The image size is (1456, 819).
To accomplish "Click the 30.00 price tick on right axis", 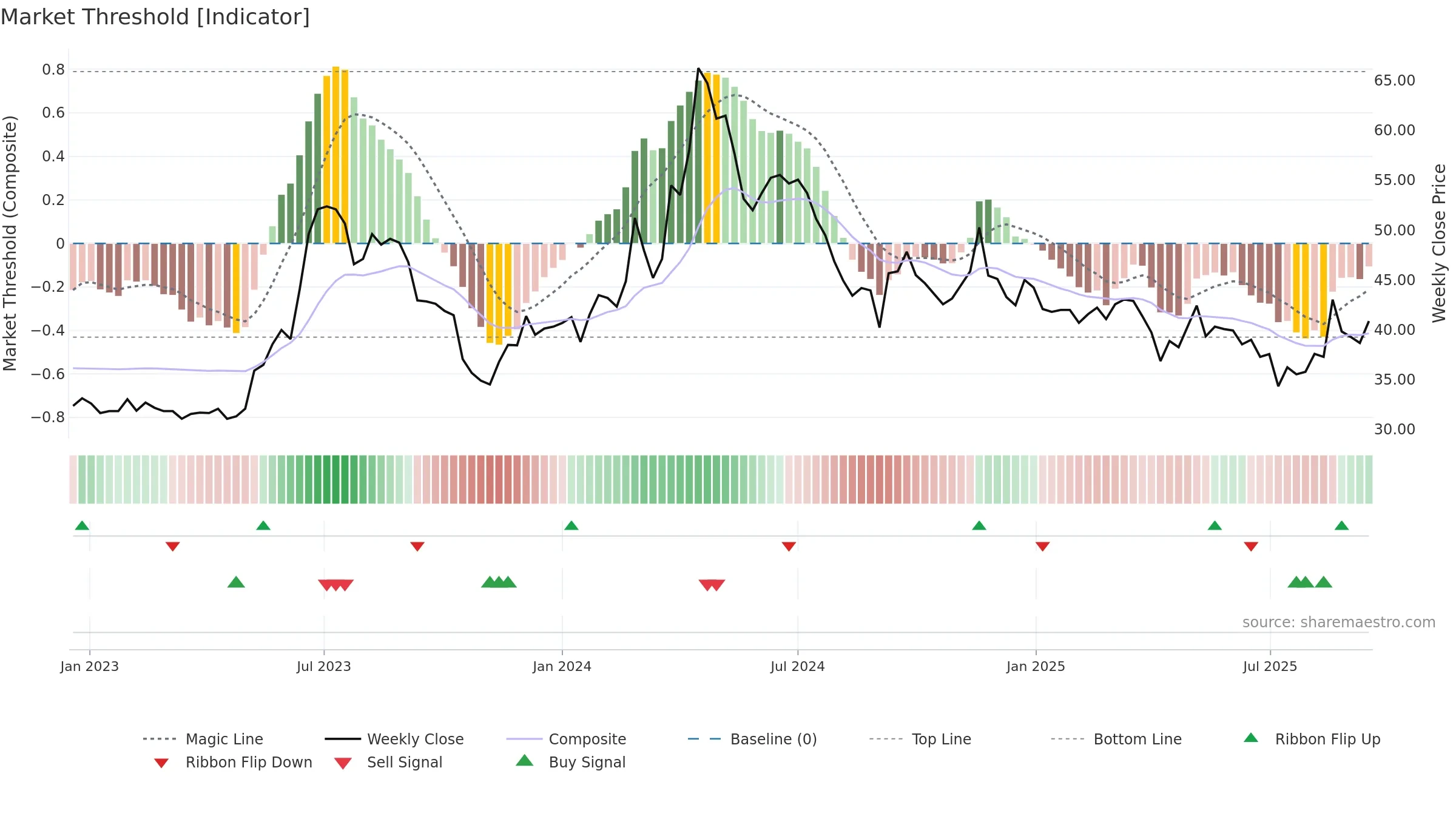I will point(1395,430).
